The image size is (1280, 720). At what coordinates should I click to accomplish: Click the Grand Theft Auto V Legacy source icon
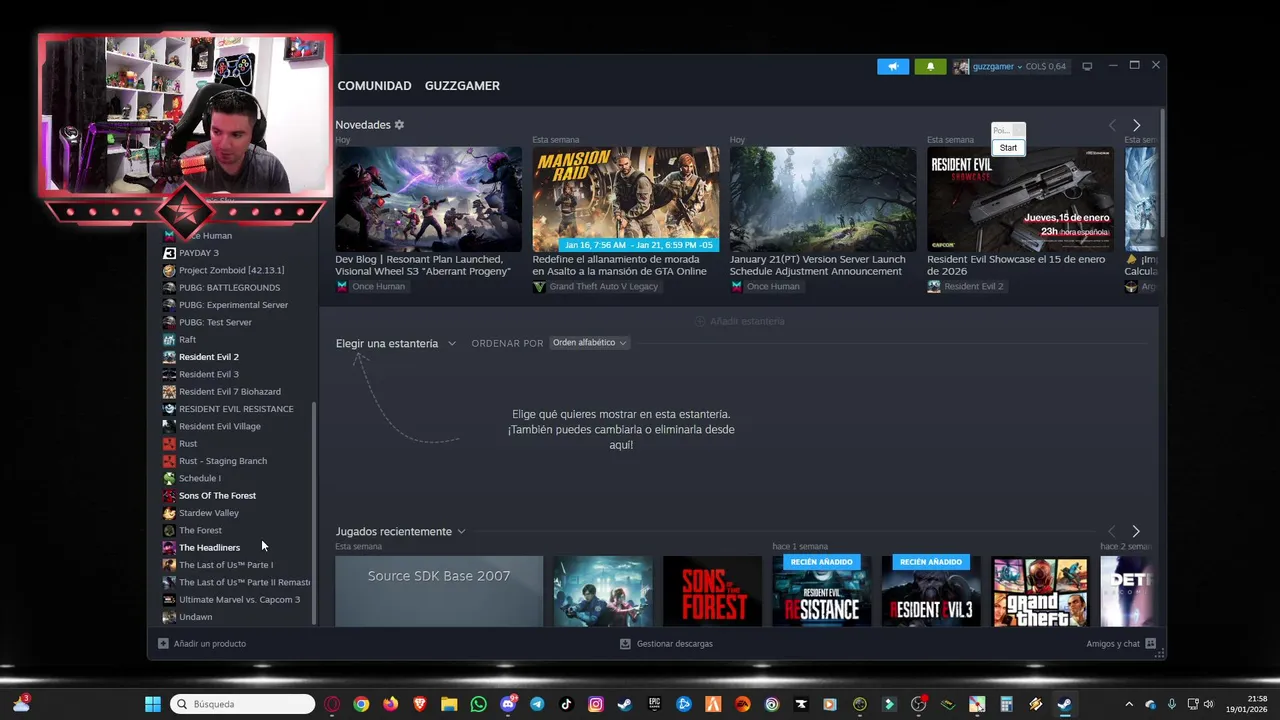pos(539,286)
